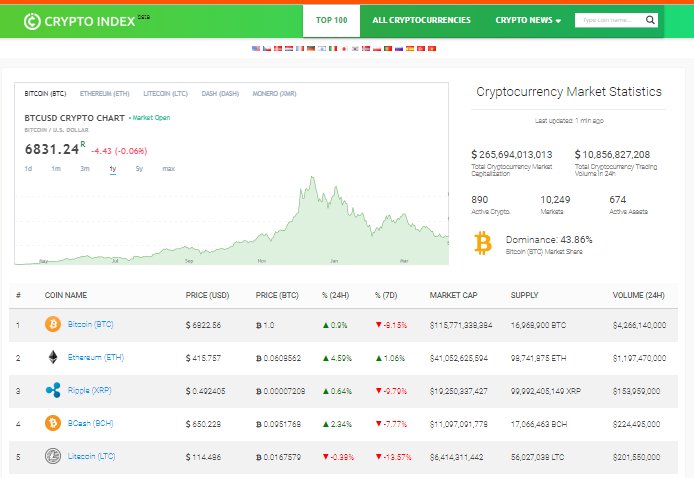Screen dimensions: 694x478
Task: Set chart range to 1m
Action: (56, 169)
